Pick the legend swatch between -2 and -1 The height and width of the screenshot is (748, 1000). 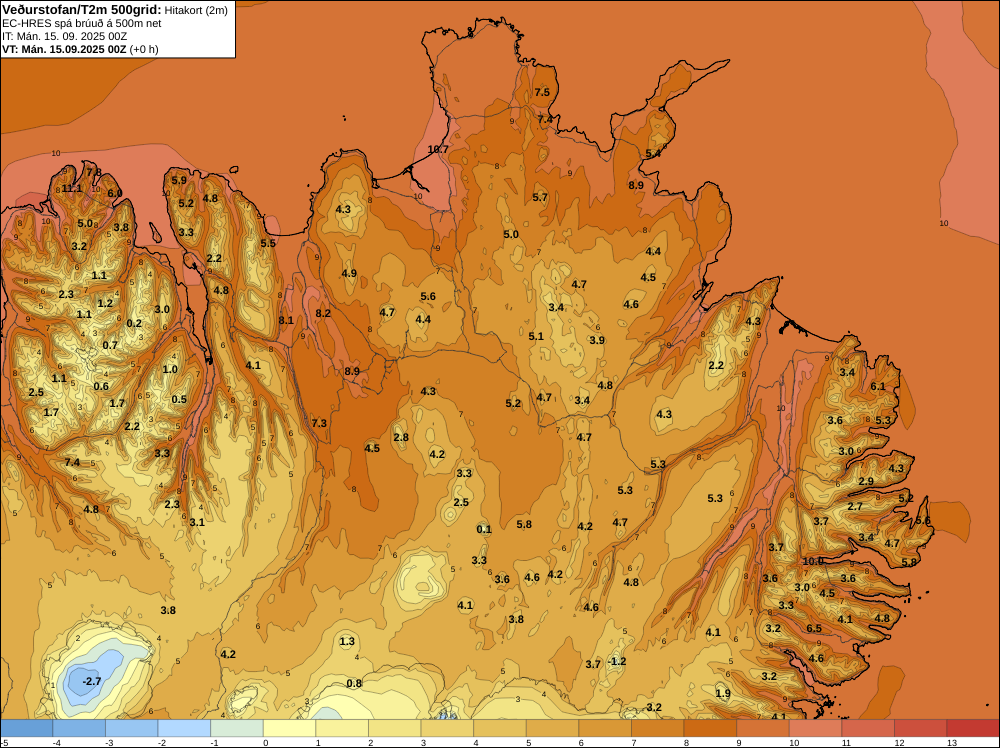pos(184,728)
